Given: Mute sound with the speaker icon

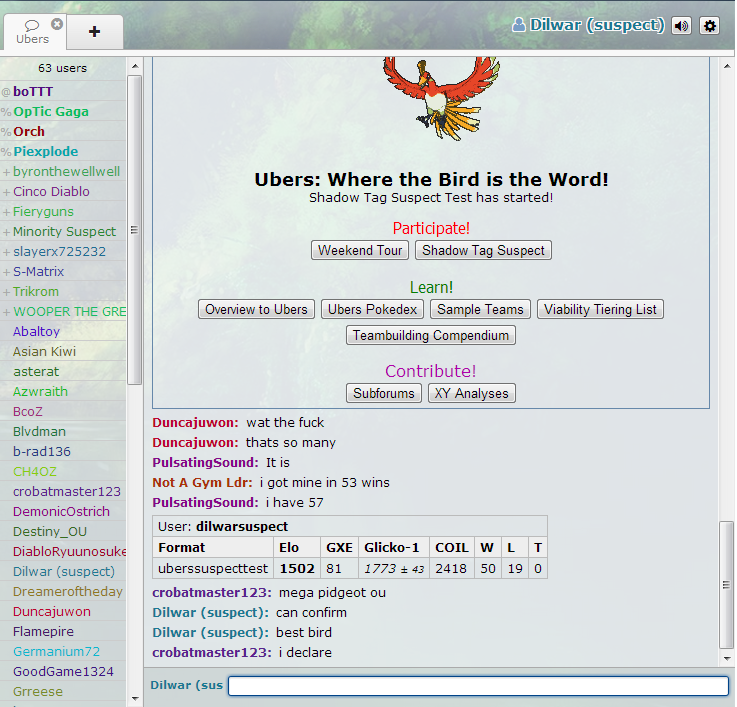Looking at the screenshot, I should pyautogui.click(x=681, y=26).
